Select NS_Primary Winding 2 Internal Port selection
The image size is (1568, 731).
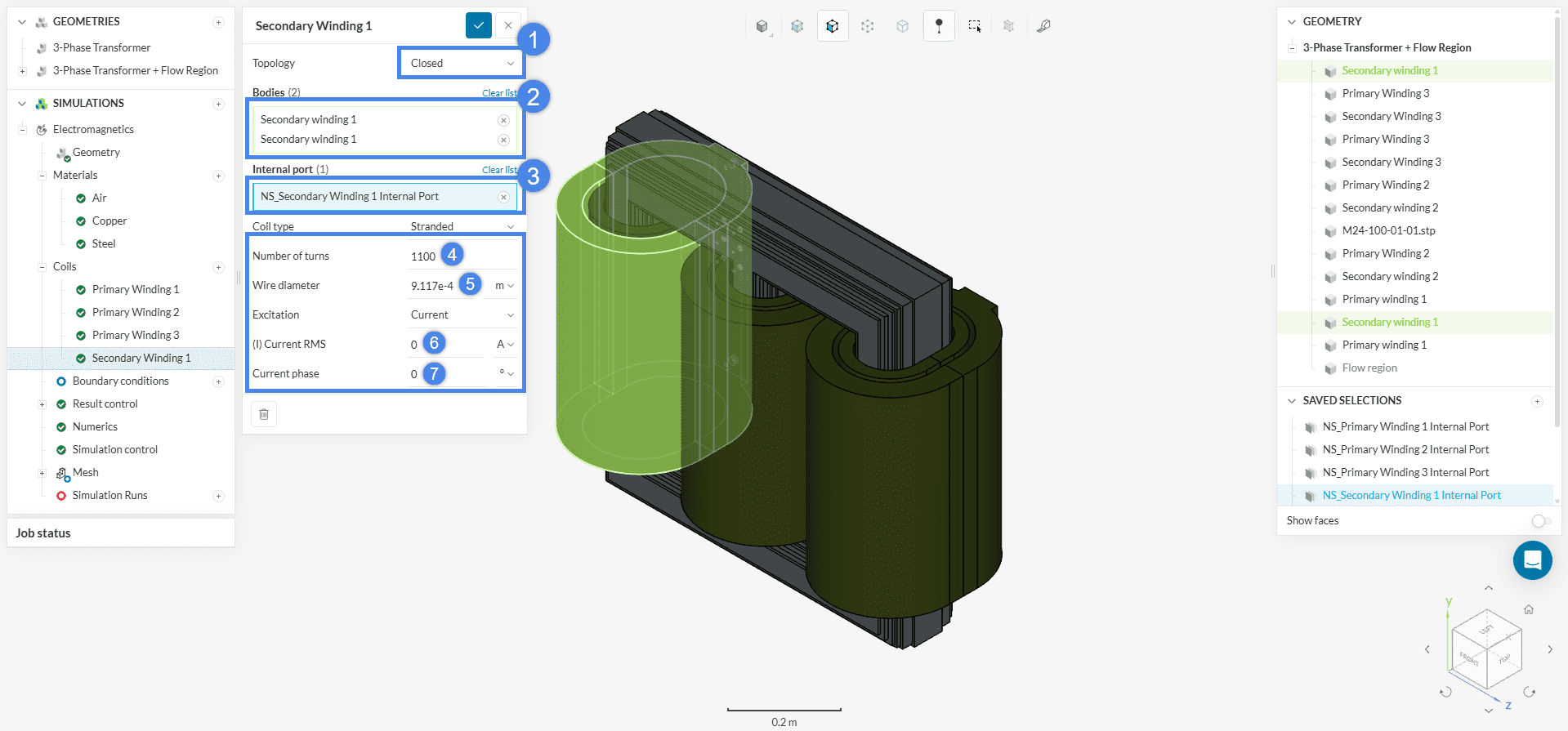(1405, 450)
